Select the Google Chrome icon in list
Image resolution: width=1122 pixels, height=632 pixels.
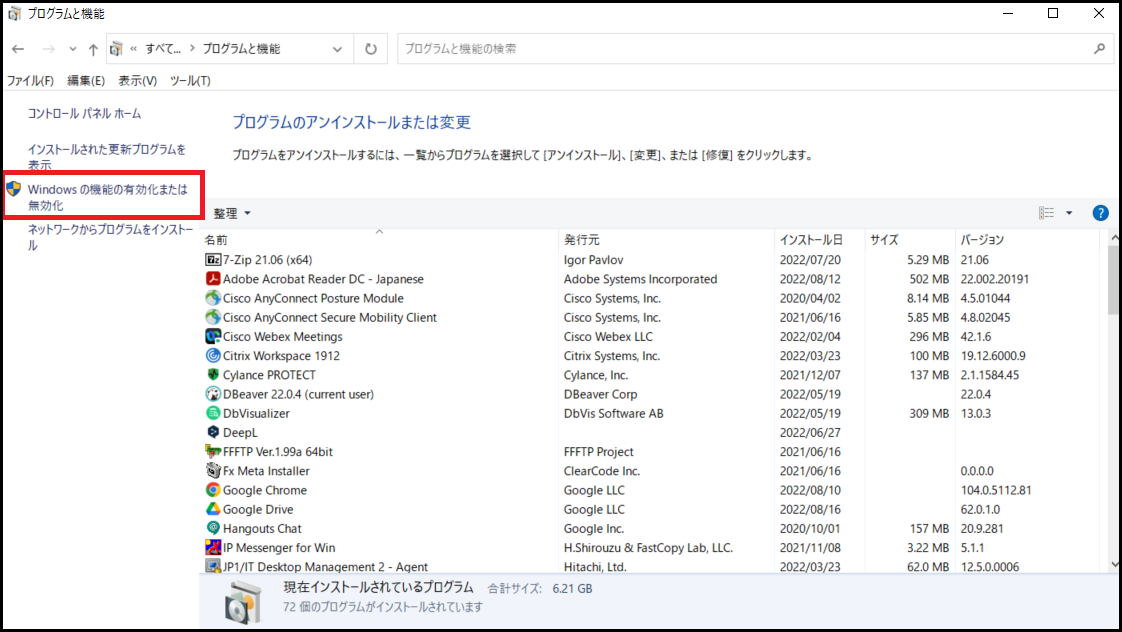(x=212, y=490)
